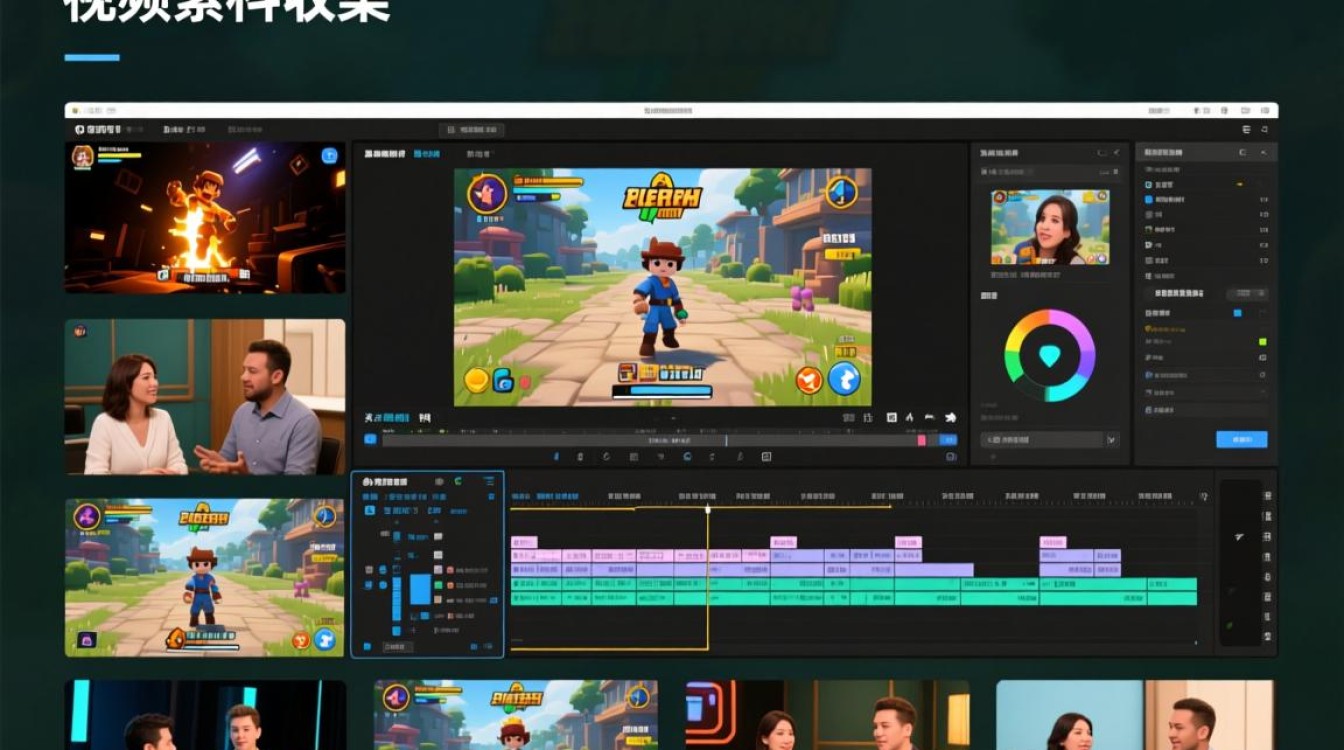Select the two-person interview clip thumbnail
Image resolution: width=1344 pixels, height=750 pixels.
pos(205,397)
